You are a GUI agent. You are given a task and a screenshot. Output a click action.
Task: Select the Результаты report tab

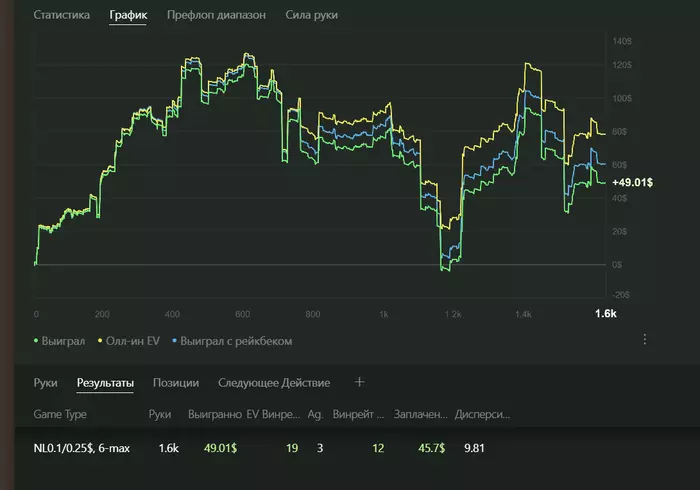(x=105, y=382)
